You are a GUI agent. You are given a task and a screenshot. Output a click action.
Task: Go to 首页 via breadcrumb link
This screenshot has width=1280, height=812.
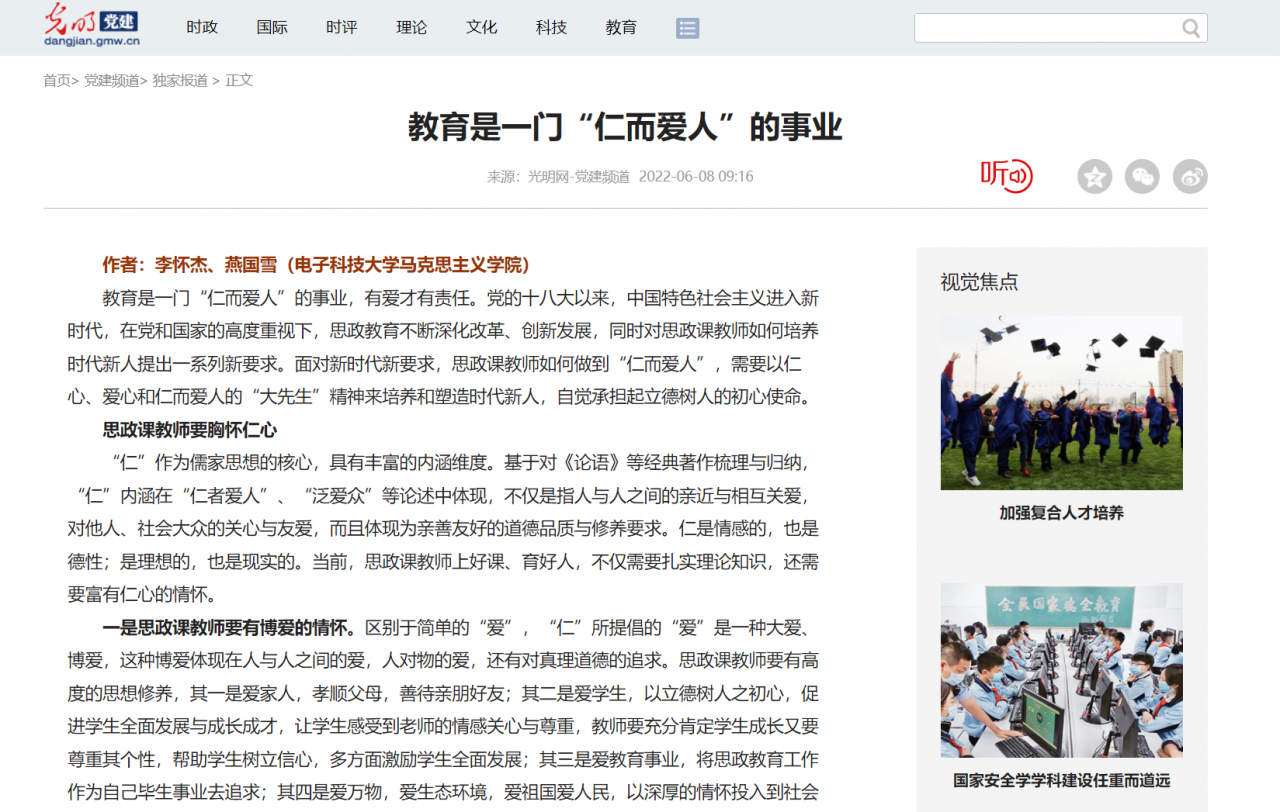coord(56,80)
